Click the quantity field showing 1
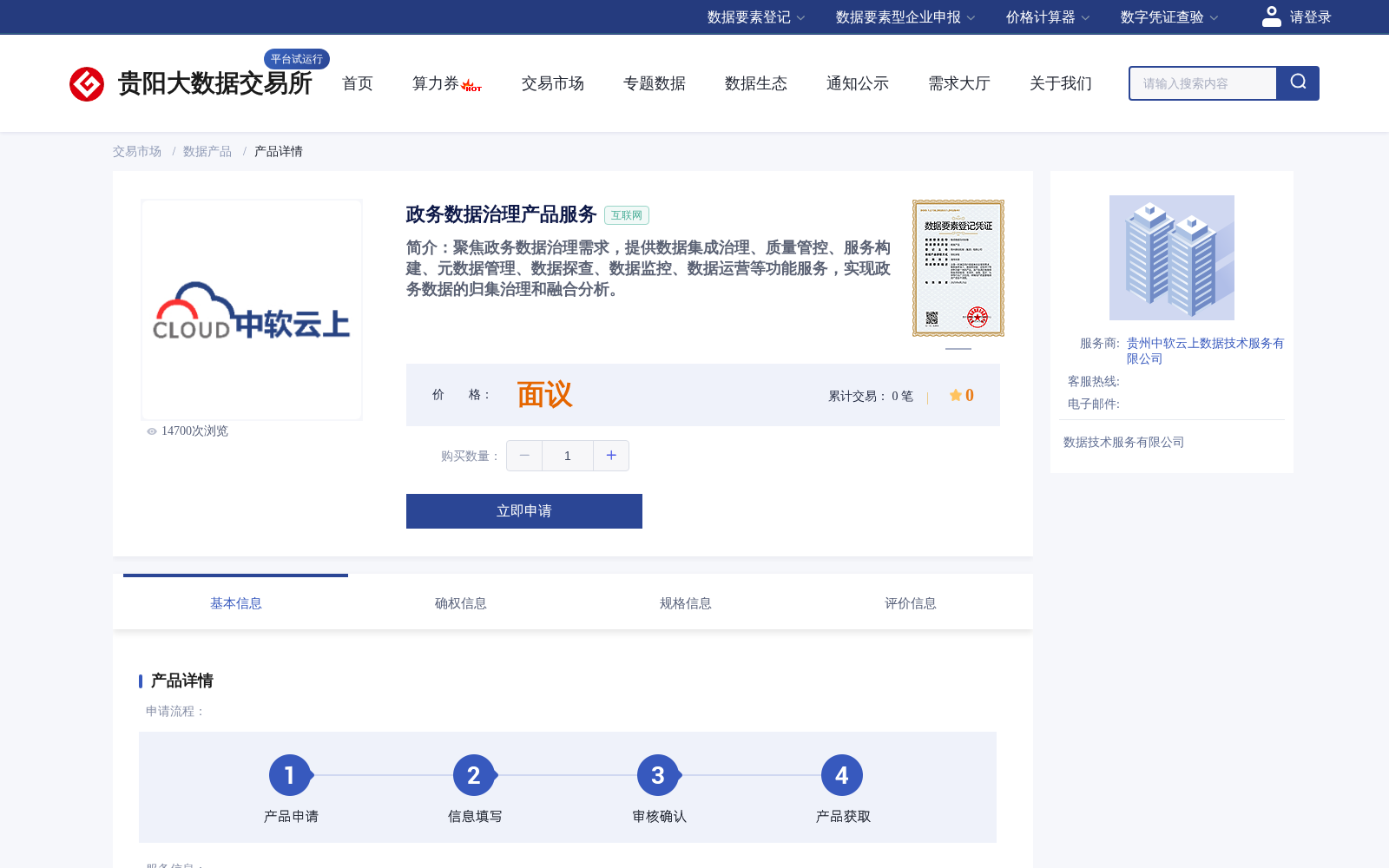The width and height of the screenshot is (1389, 868). (568, 456)
